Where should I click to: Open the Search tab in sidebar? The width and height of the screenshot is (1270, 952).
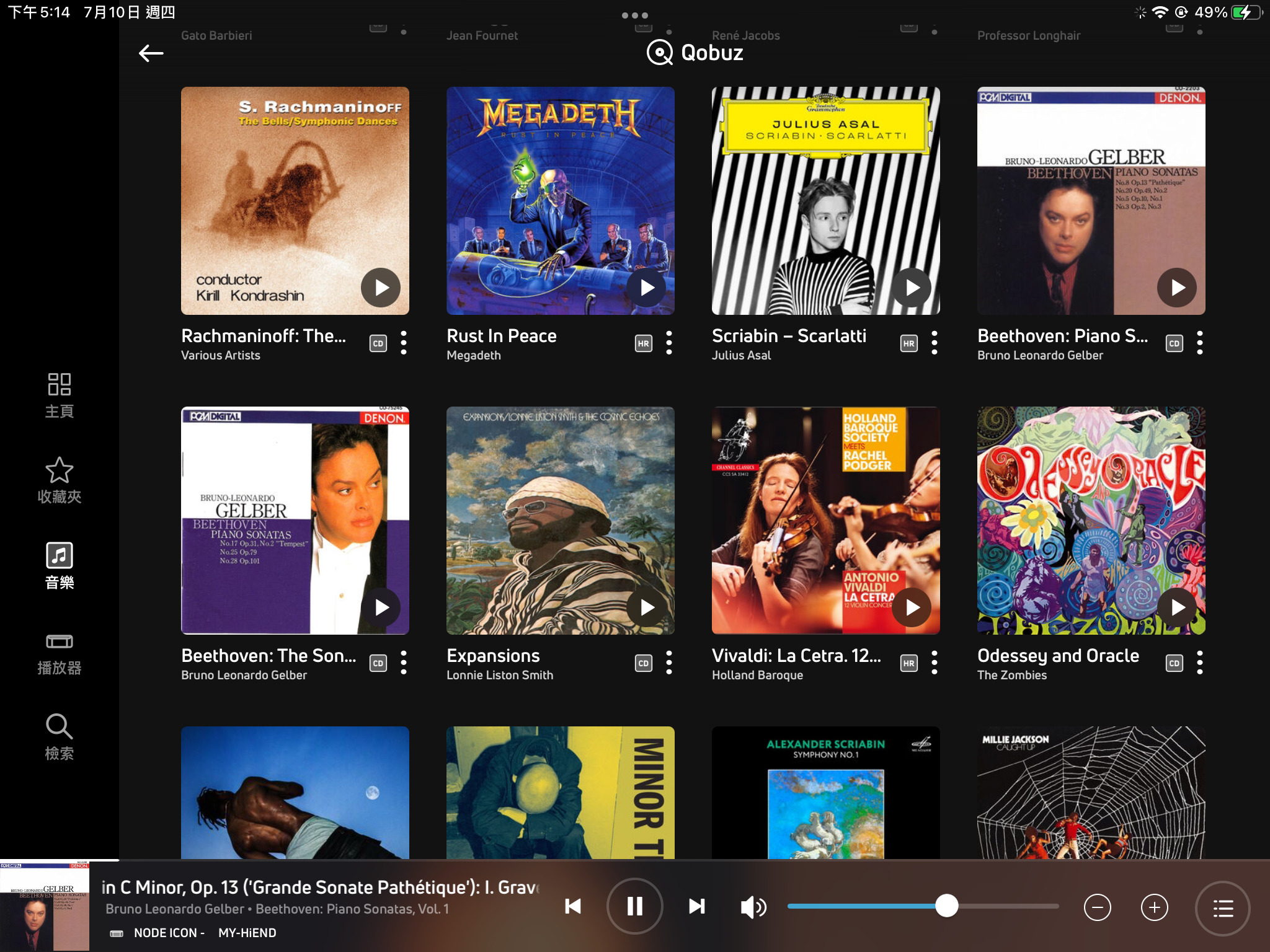coord(60,737)
